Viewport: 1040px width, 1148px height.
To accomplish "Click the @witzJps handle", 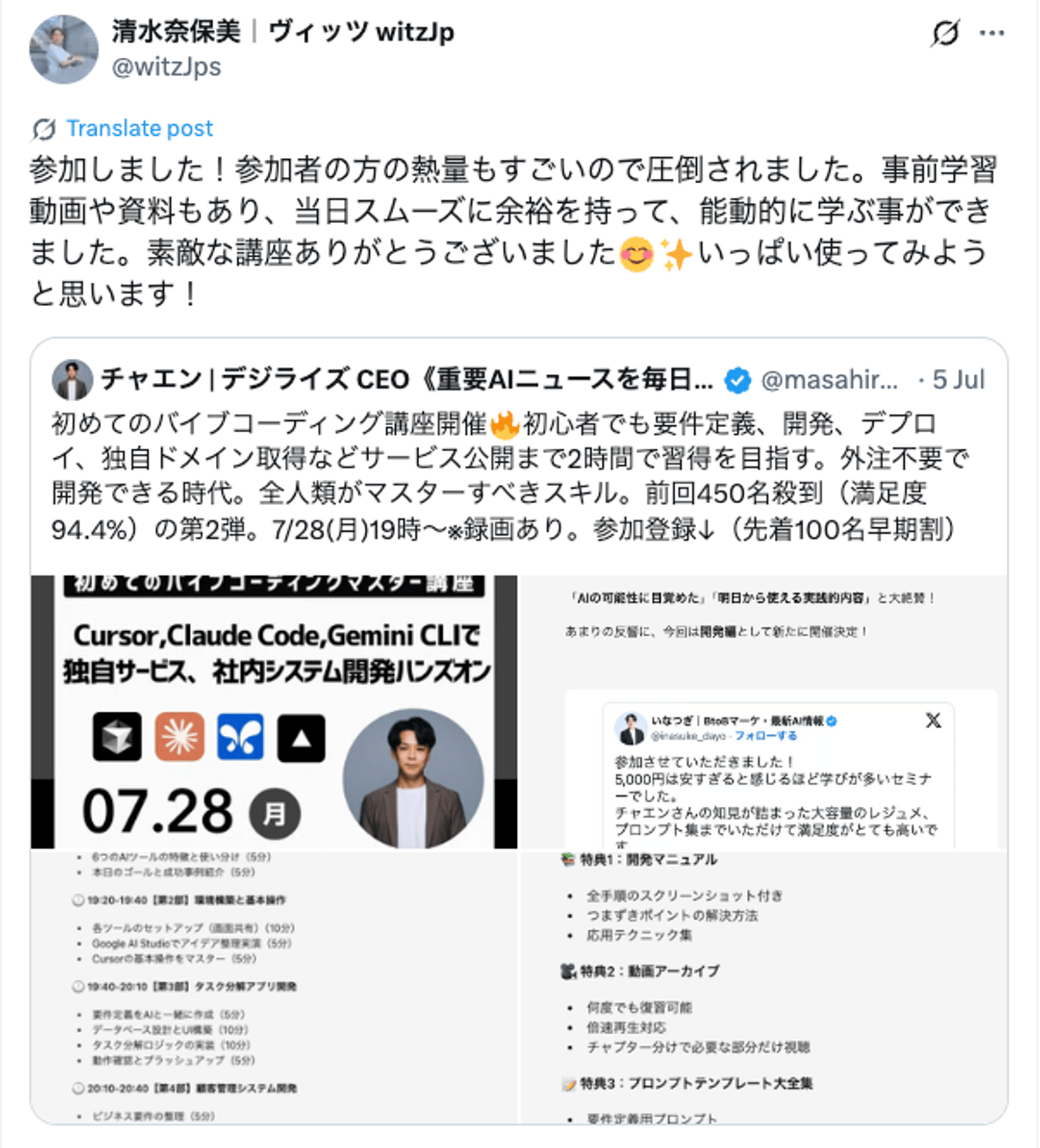I will 166,67.
